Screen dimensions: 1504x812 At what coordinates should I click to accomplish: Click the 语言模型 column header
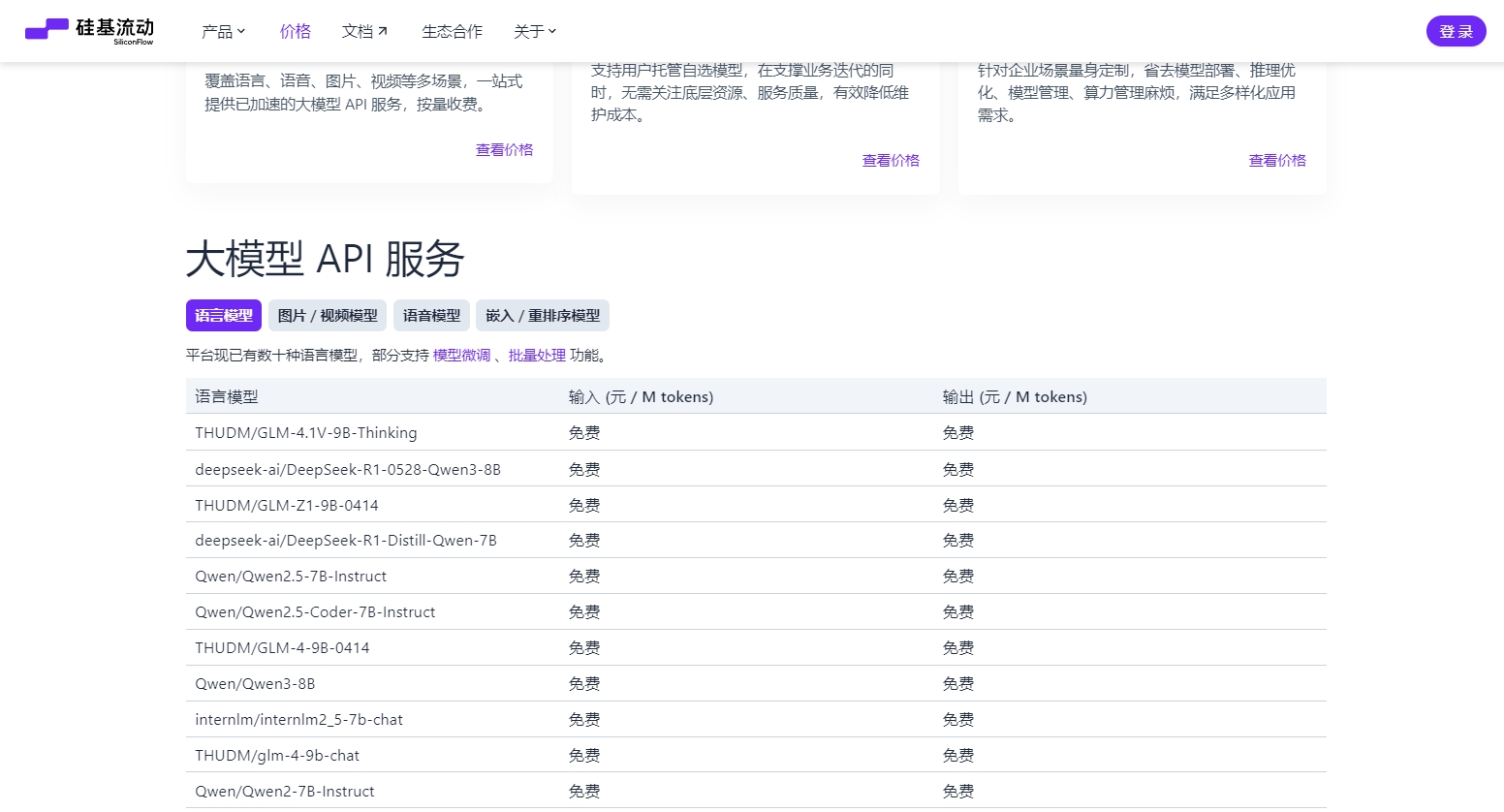[x=227, y=396]
